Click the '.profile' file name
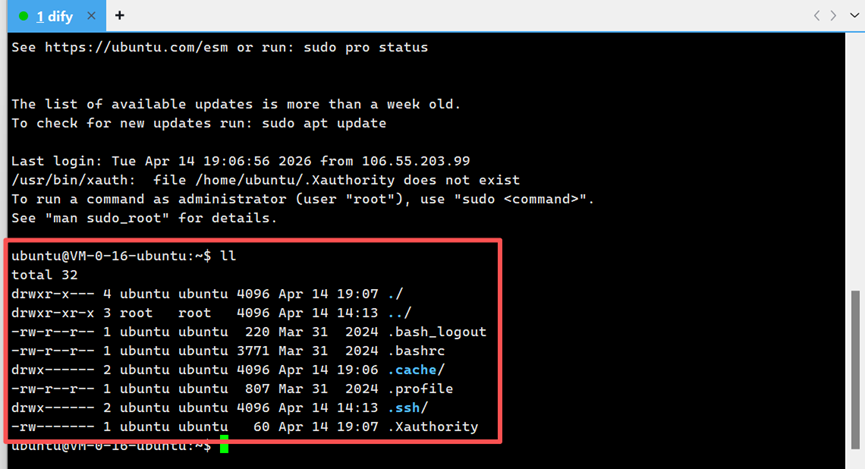 point(420,389)
